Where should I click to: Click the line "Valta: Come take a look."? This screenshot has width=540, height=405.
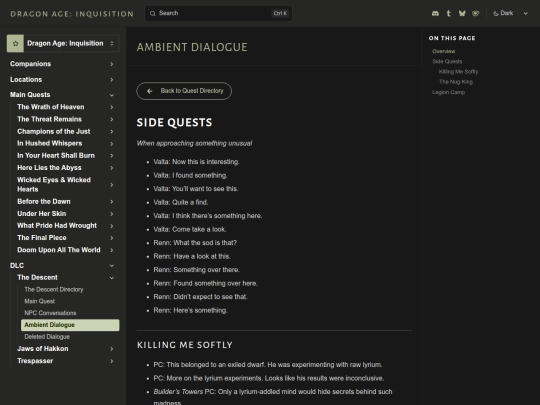(190, 229)
